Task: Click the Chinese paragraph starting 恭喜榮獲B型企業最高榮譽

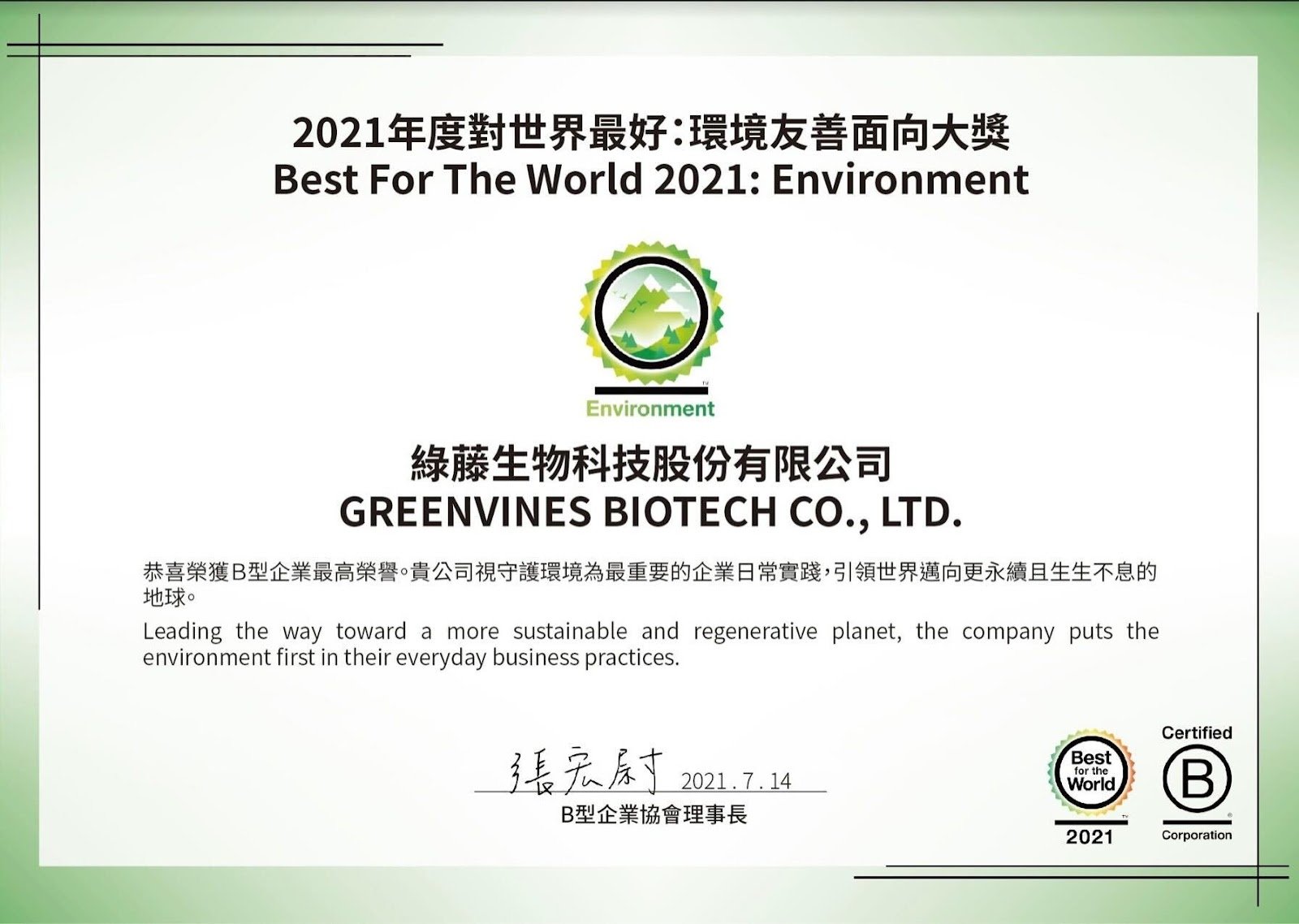Action: (x=649, y=585)
